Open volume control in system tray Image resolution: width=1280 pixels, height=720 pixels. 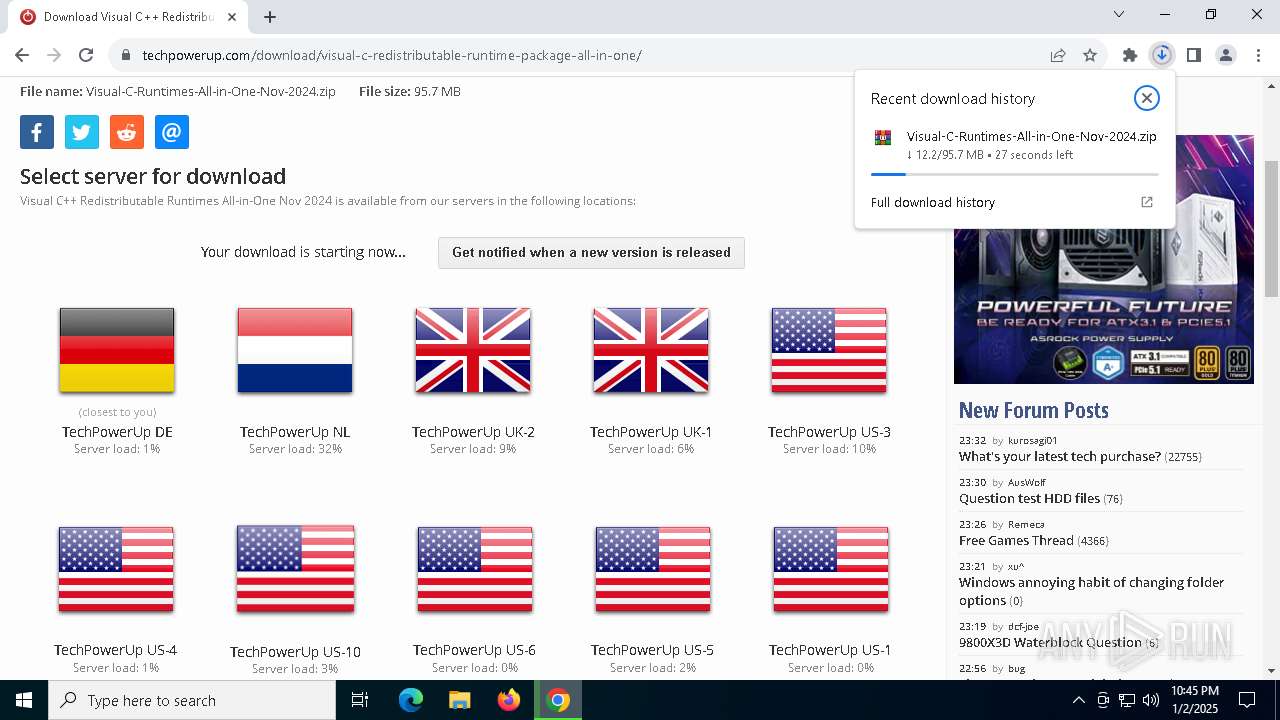click(1151, 700)
